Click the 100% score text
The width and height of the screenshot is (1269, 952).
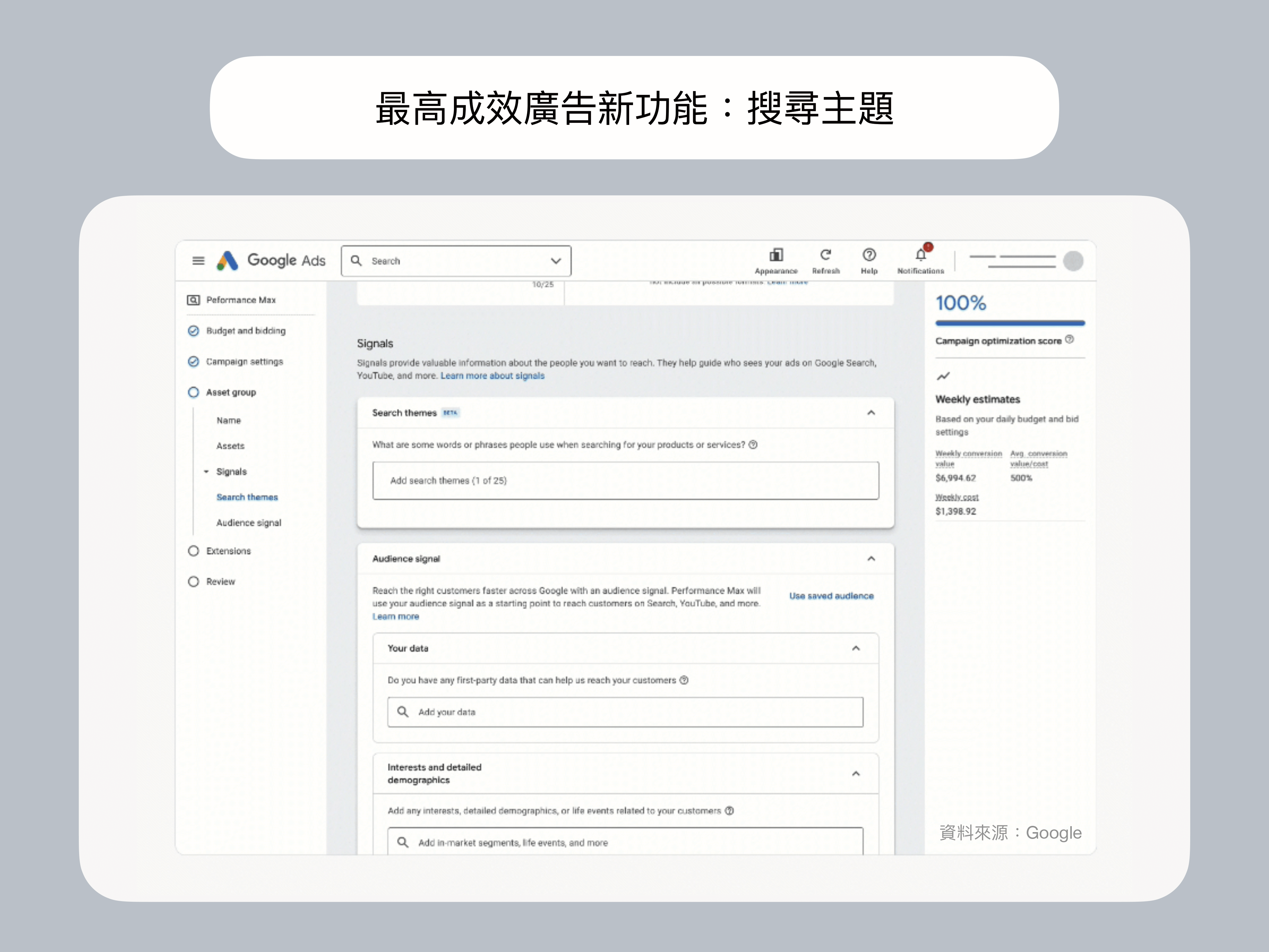tap(960, 303)
